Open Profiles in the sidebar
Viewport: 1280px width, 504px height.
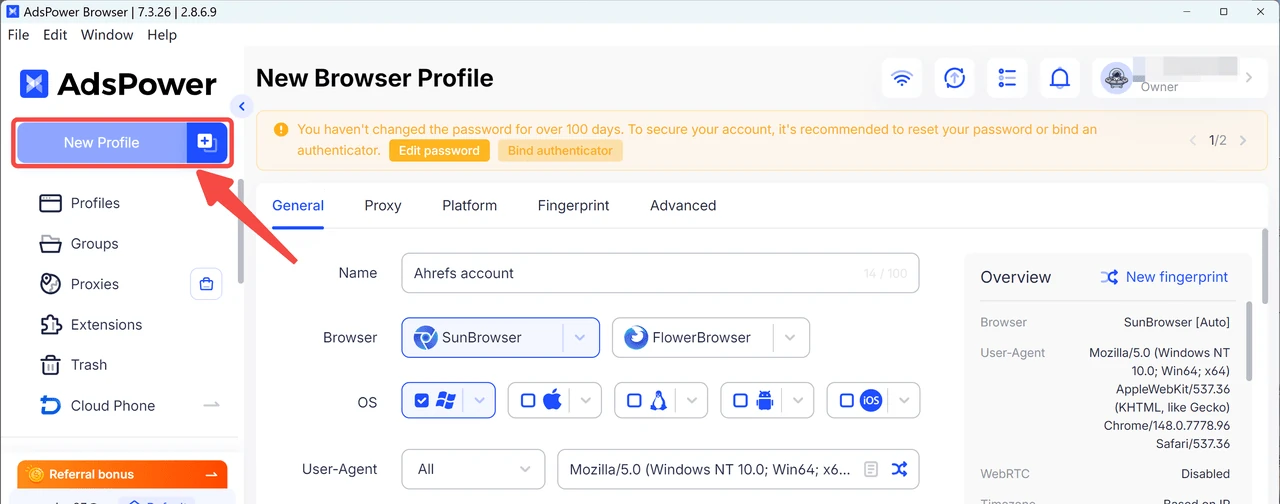(x=95, y=203)
